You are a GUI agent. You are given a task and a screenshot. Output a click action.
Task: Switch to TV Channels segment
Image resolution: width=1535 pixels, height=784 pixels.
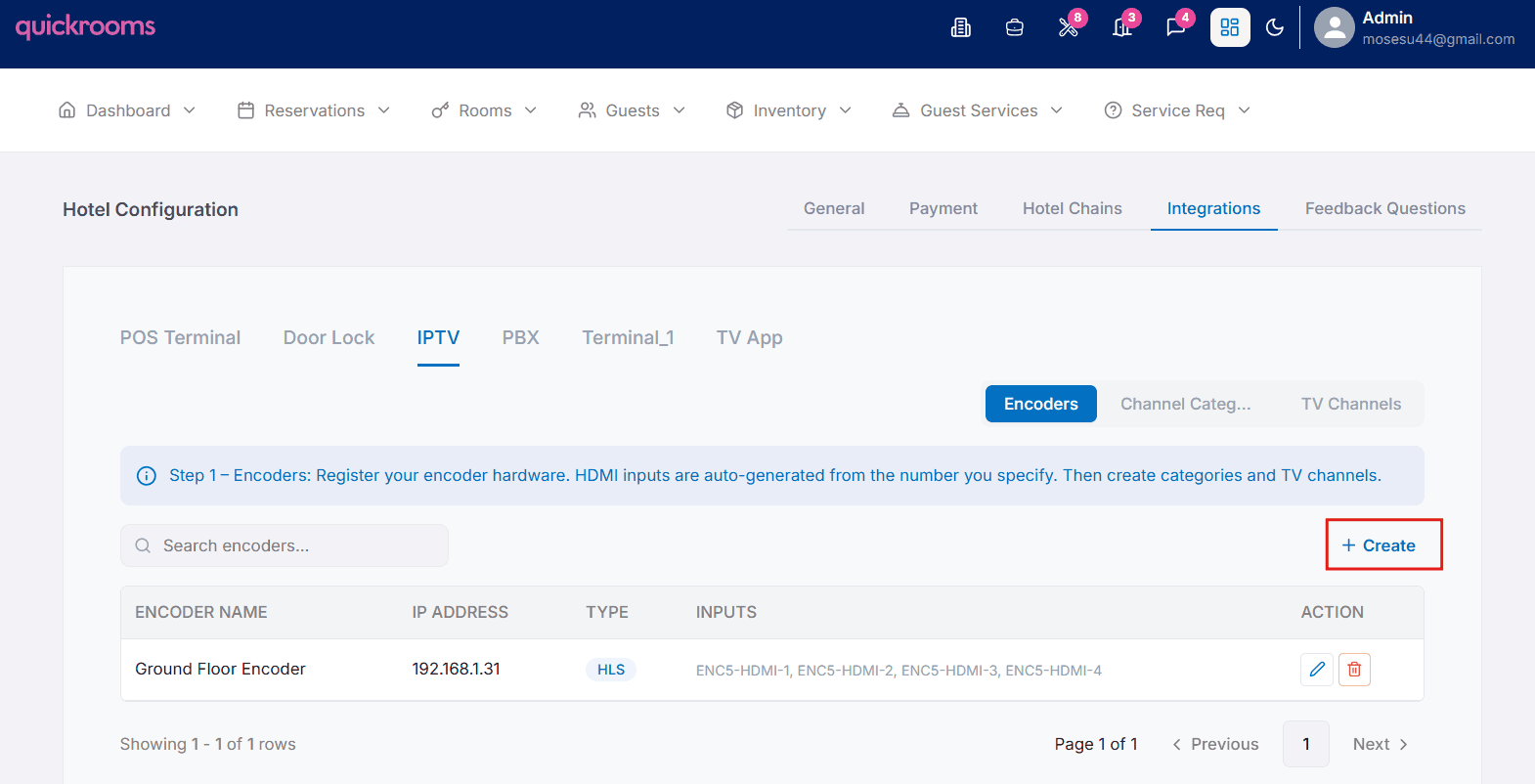tap(1351, 404)
